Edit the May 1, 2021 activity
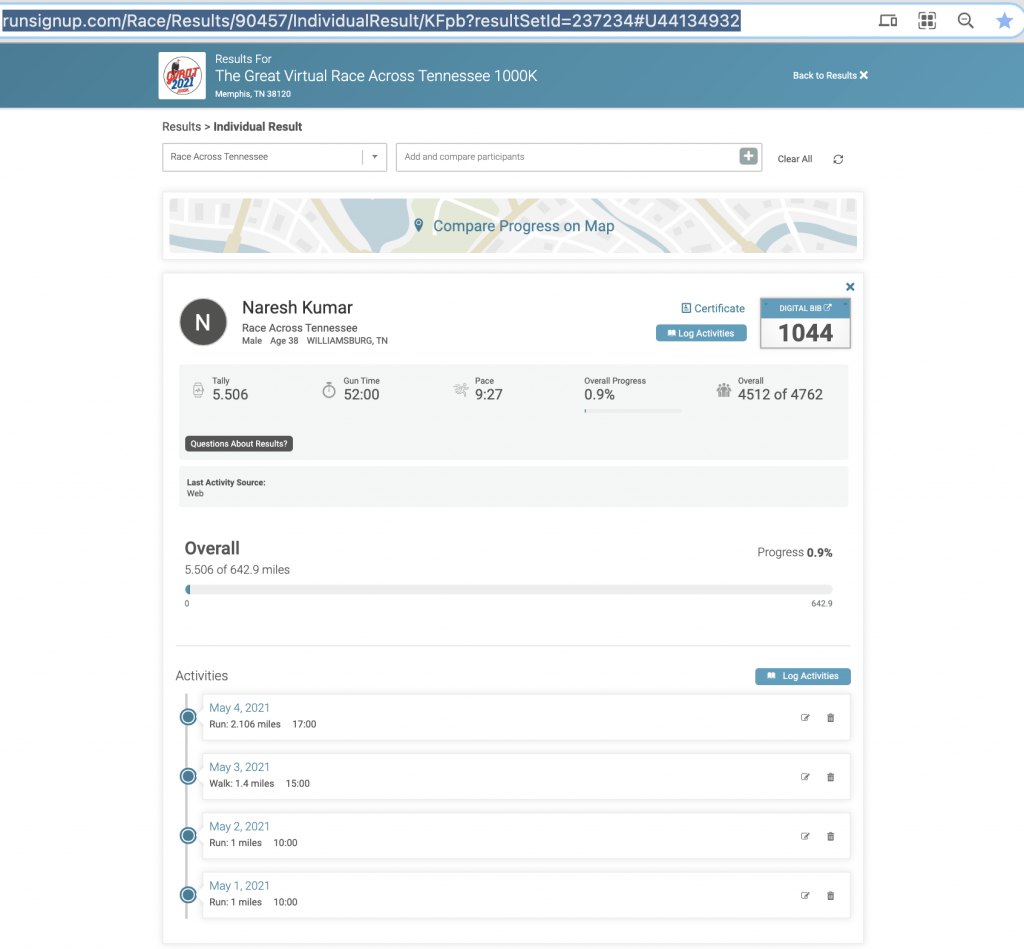 pyautogui.click(x=805, y=896)
